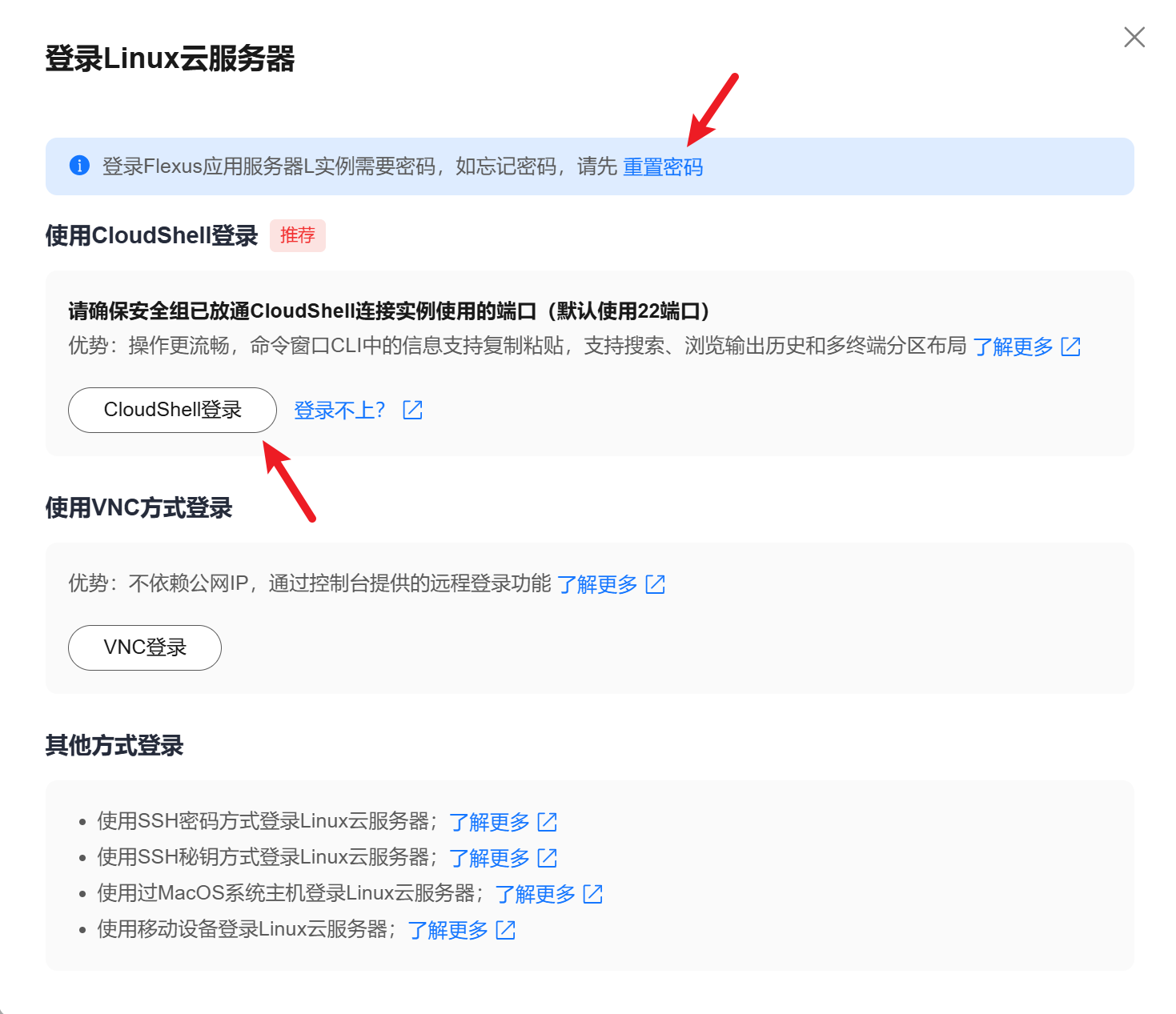Click the 使用VNC方式登录 heading
The image size is (1176, 1014).
coord(138,507)
